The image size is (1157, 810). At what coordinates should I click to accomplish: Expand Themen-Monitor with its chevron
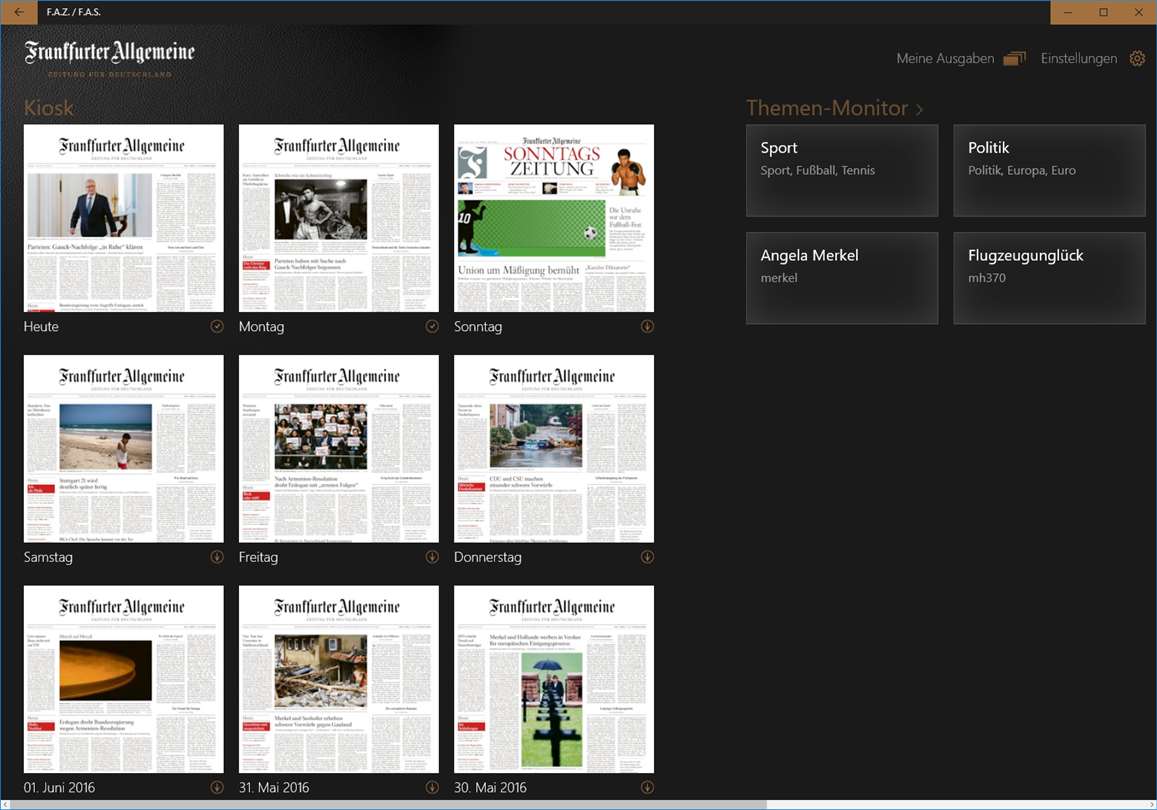[919, 109]
